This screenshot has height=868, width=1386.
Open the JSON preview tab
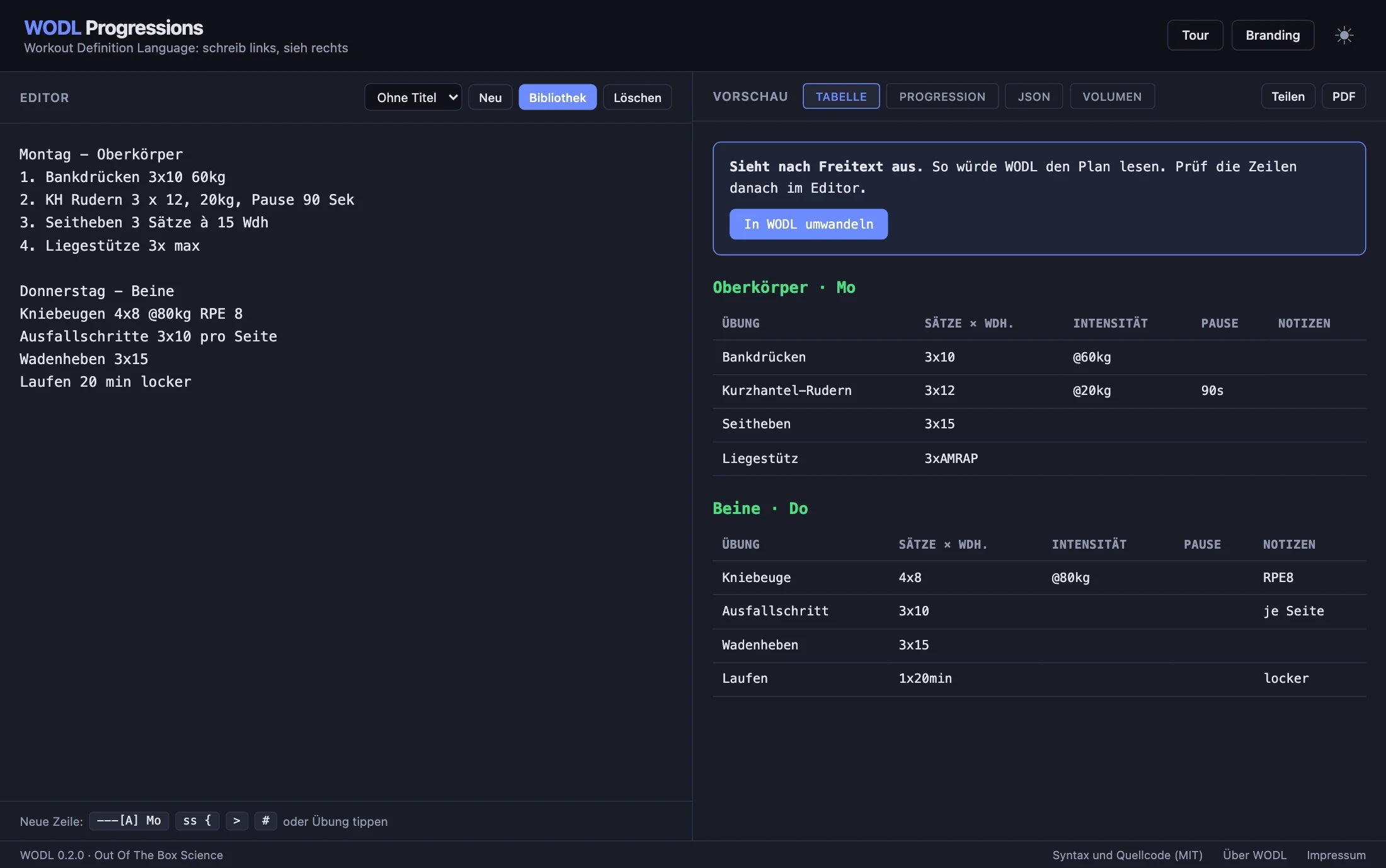pyautogui.click(x=1033, y=96)
